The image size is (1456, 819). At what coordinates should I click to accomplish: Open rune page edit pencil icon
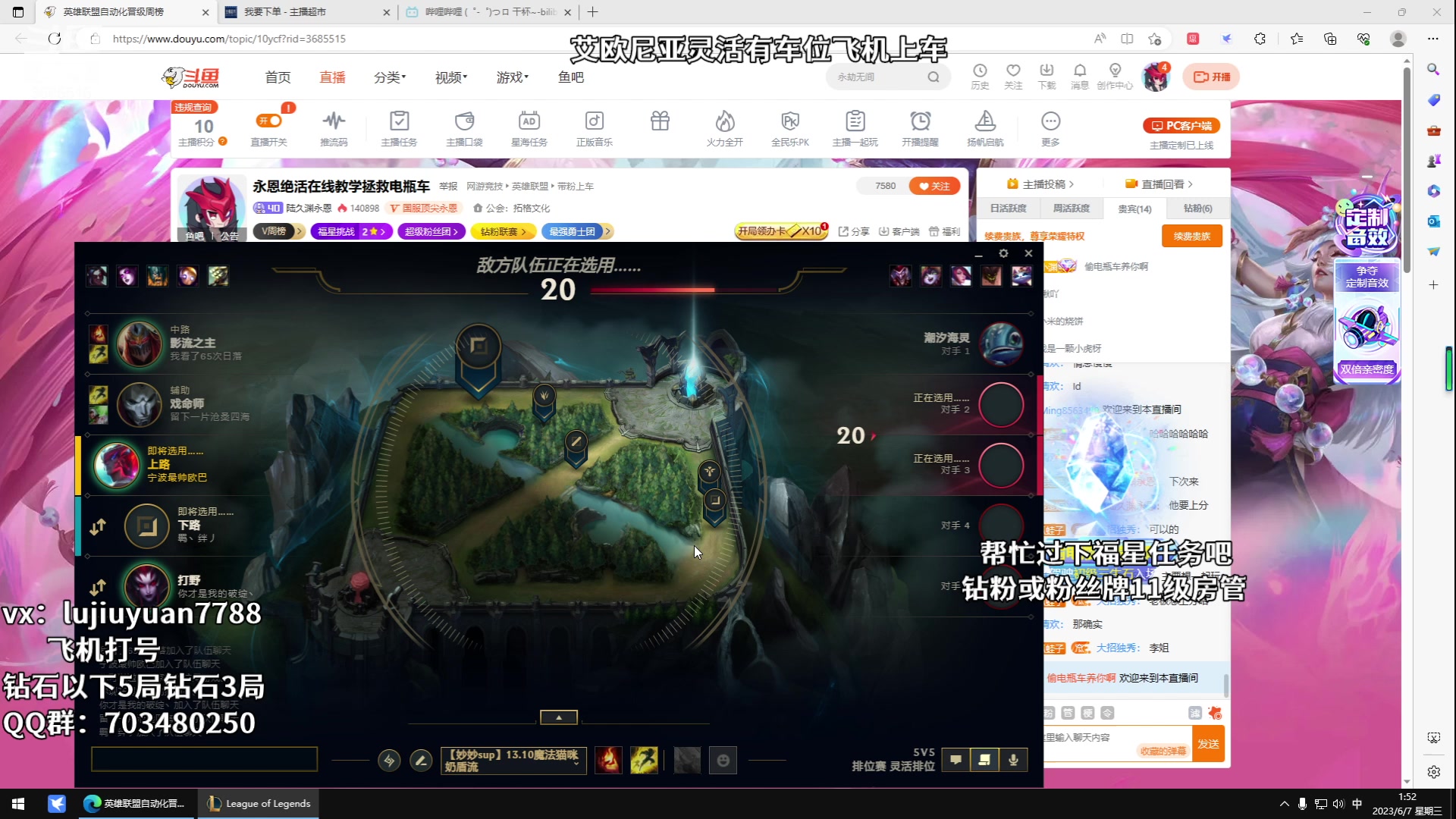coord(421,760)
